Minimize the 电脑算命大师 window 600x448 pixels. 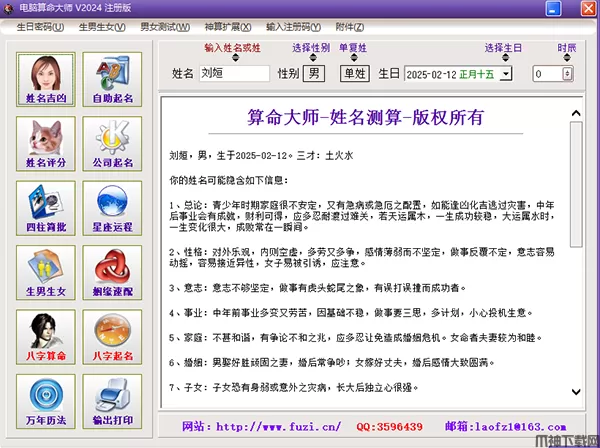coord(553,8)
